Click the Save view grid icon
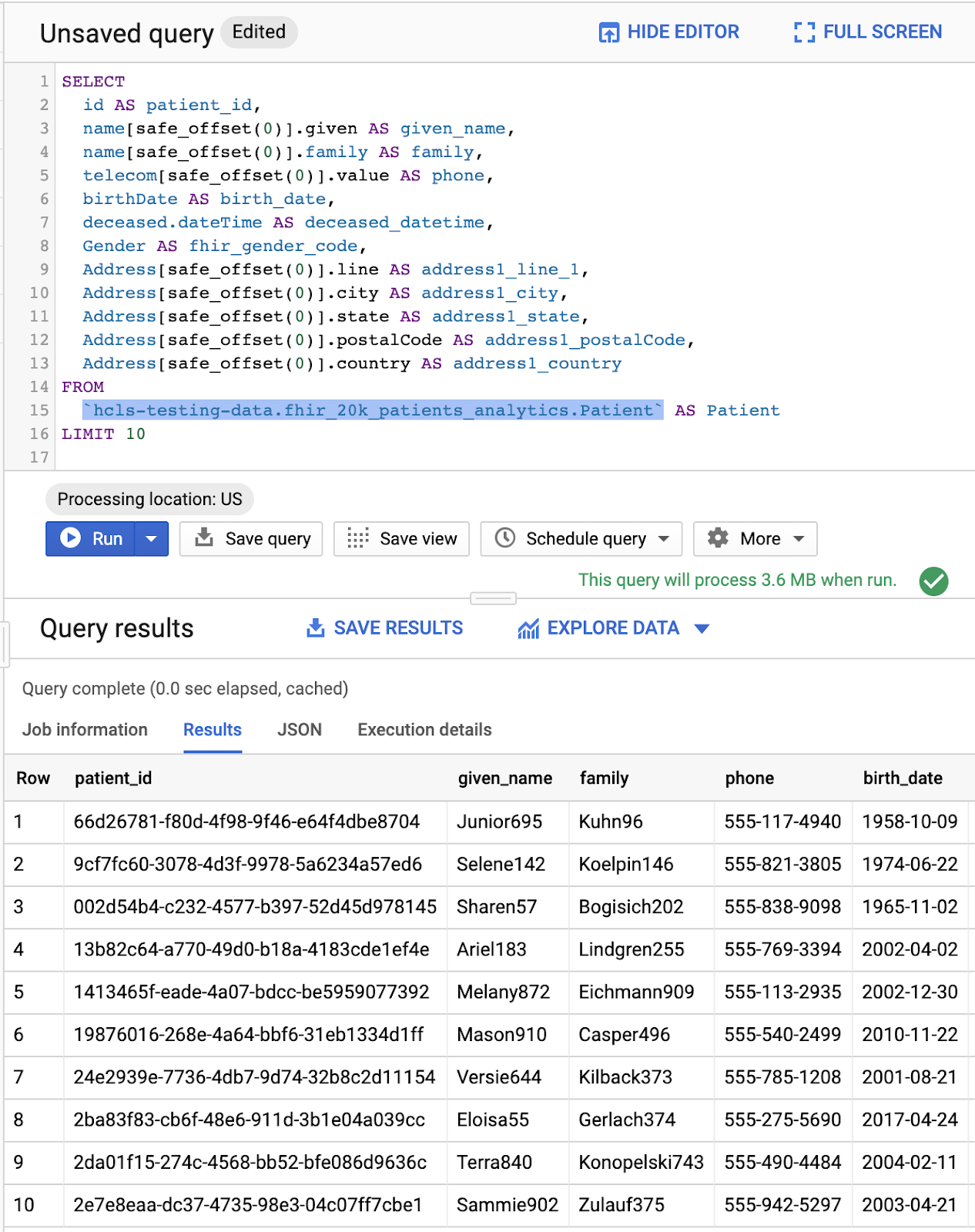 tap(357, 538)
